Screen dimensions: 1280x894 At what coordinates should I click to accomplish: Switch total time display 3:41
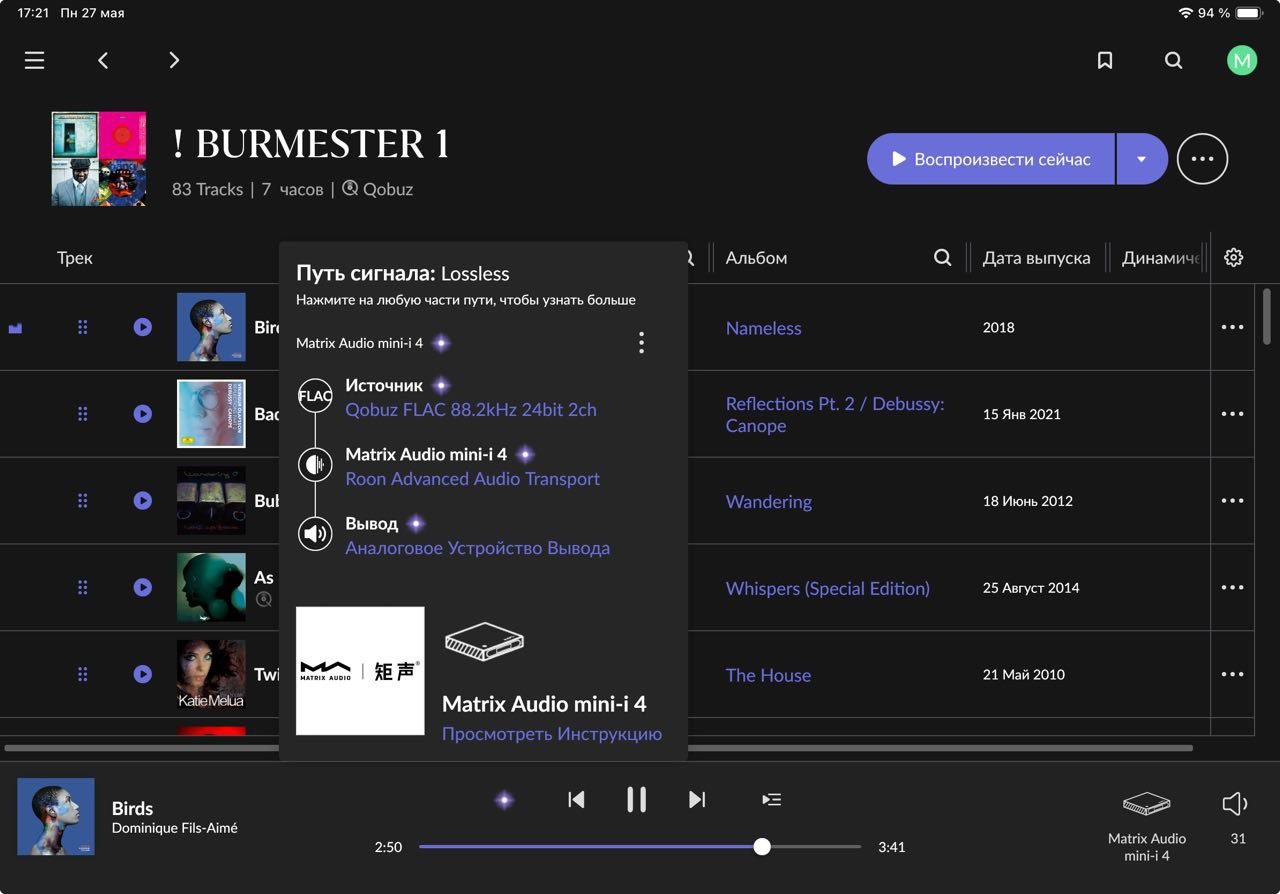coord(891,847)
